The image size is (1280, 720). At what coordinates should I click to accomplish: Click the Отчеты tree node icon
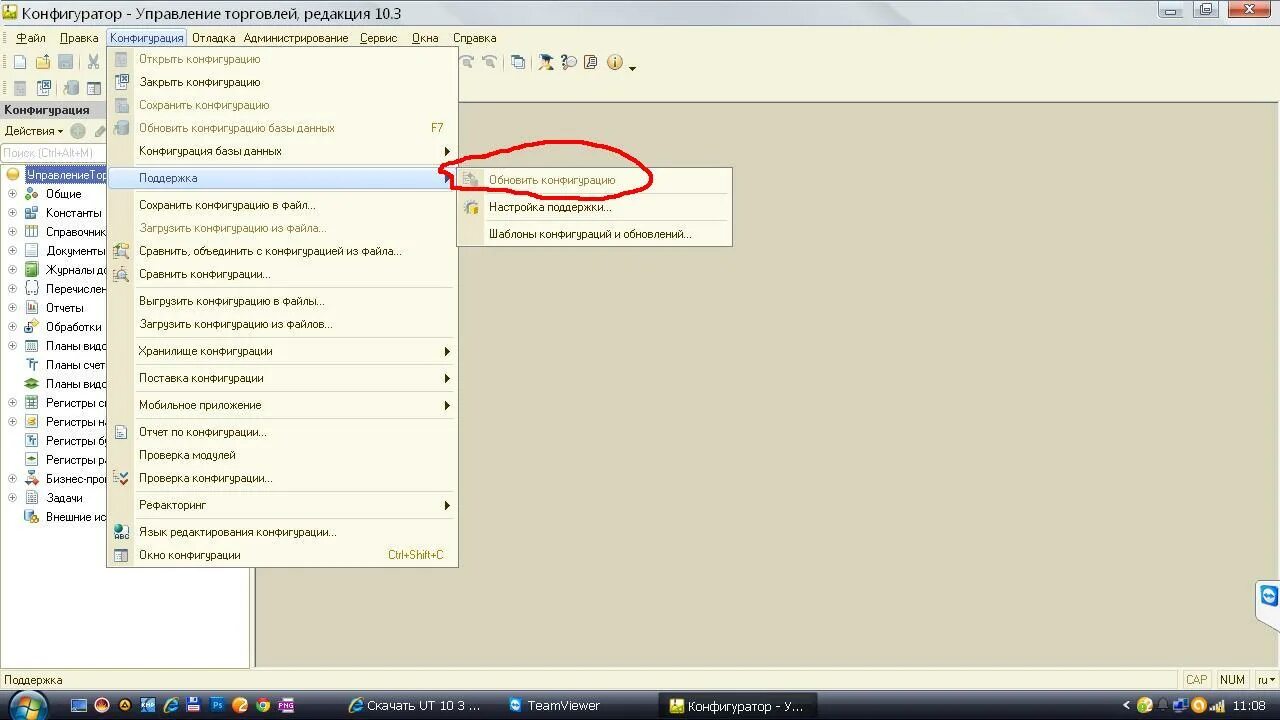tap(32, 308)
